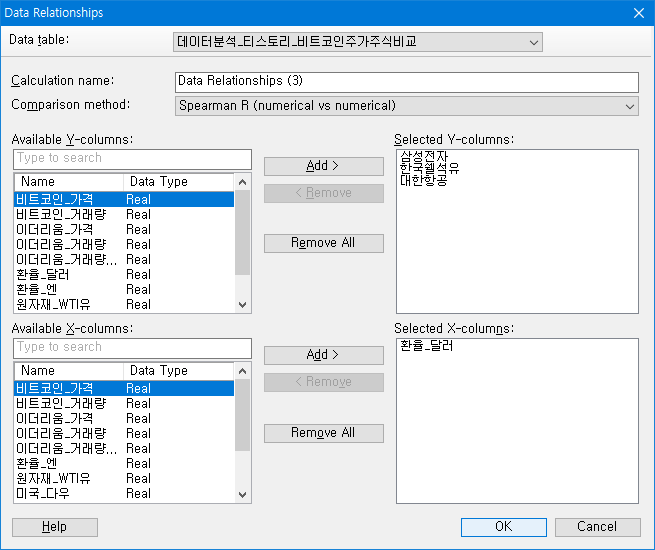The width and height of the screenshot is (655, 550).
Task: Sort Y-columns list by Data Type header
Action: [x=179, y=182]
